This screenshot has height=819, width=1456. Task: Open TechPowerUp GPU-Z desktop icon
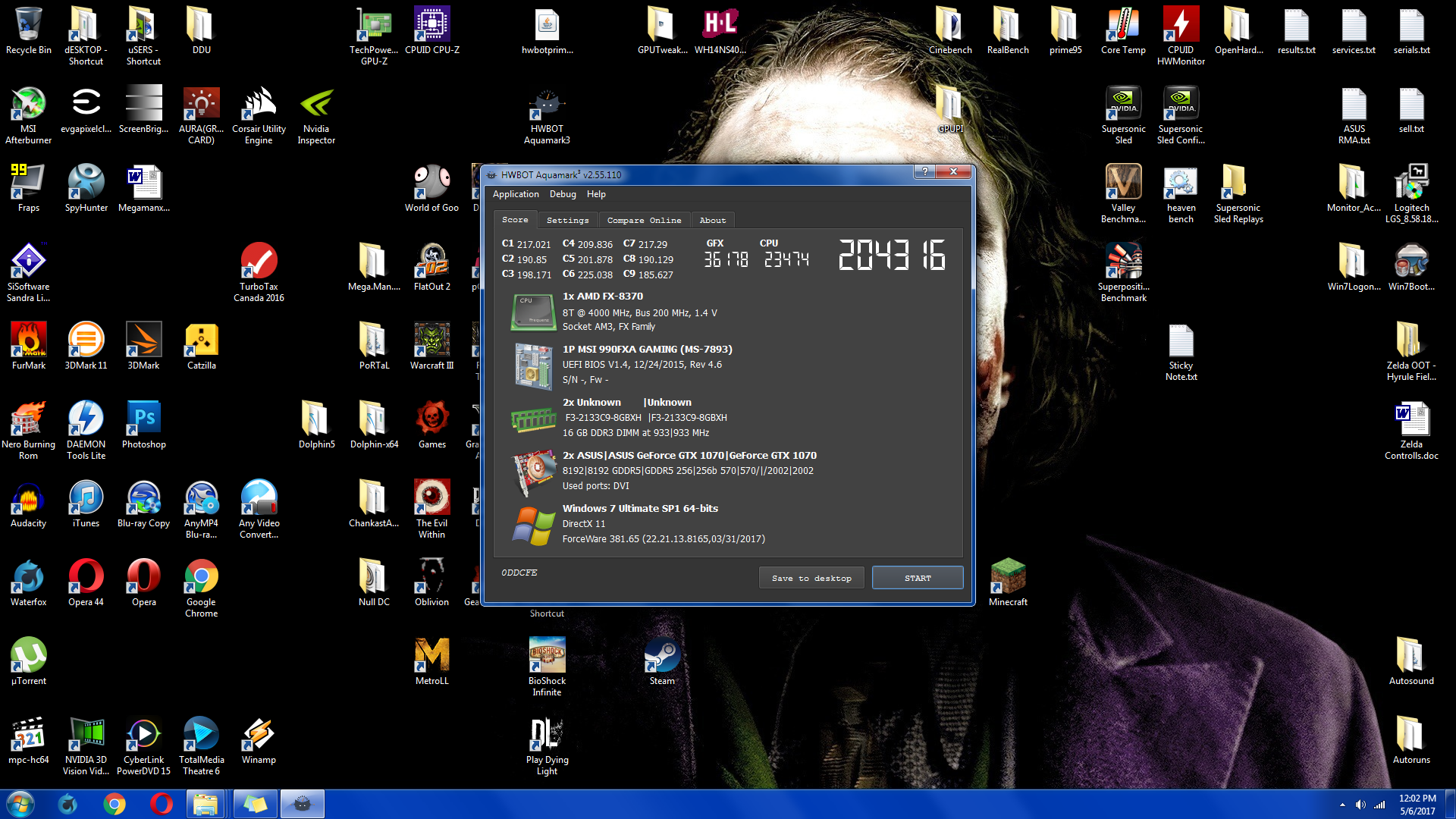(x=375, y=36)
